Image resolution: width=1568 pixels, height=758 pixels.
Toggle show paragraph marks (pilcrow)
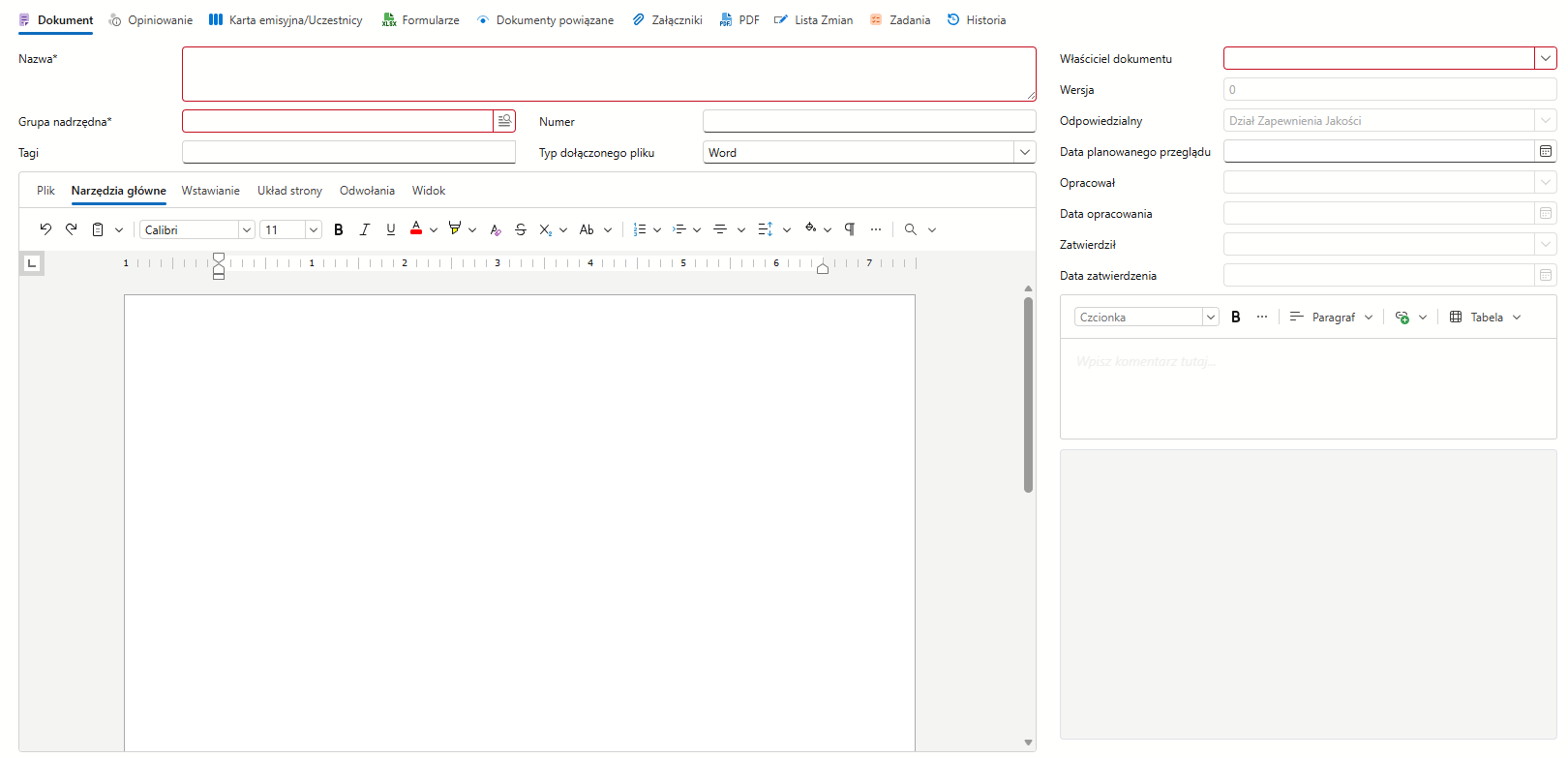point(850,229)
